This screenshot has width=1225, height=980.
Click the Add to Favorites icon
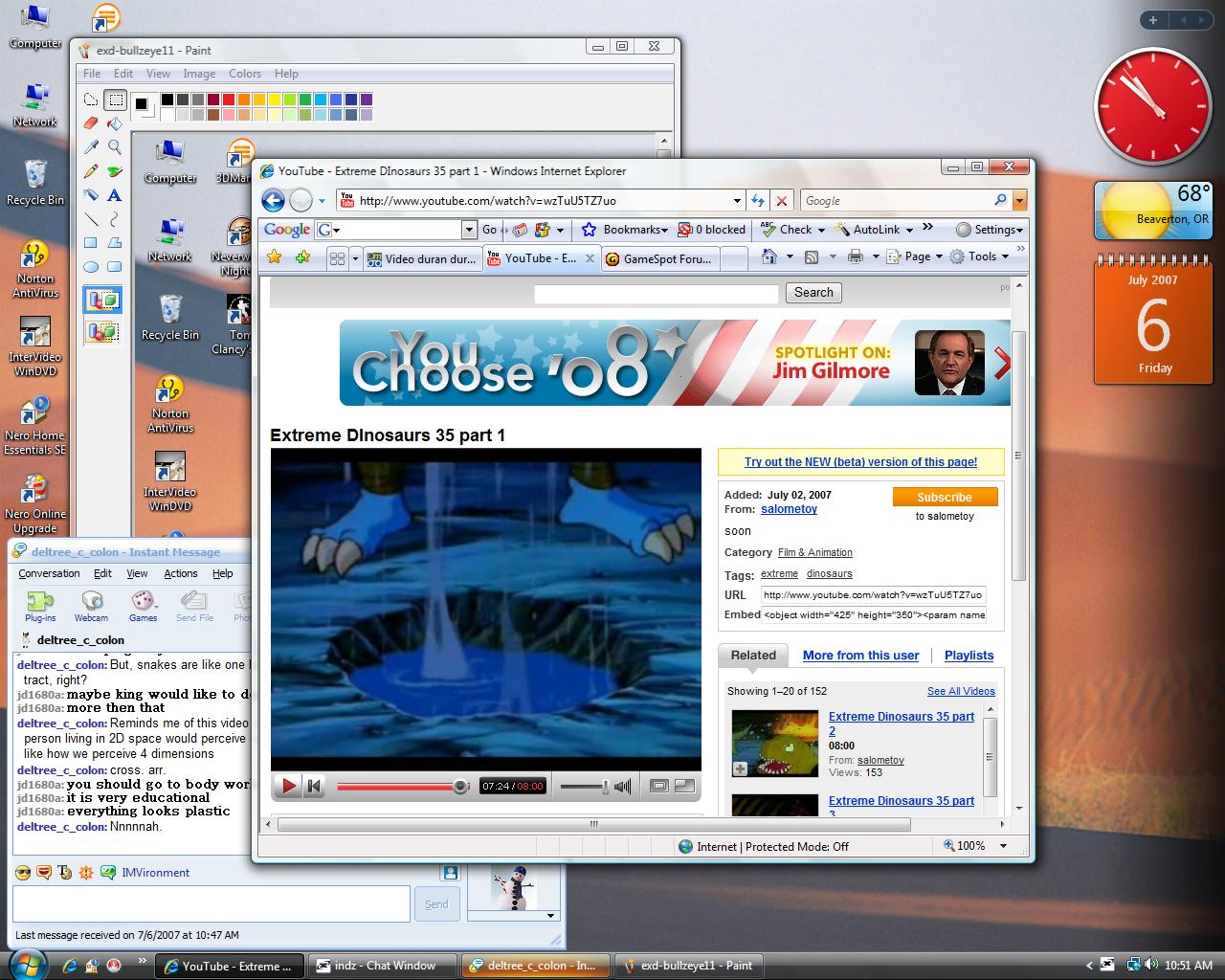[x=302, y=256]
